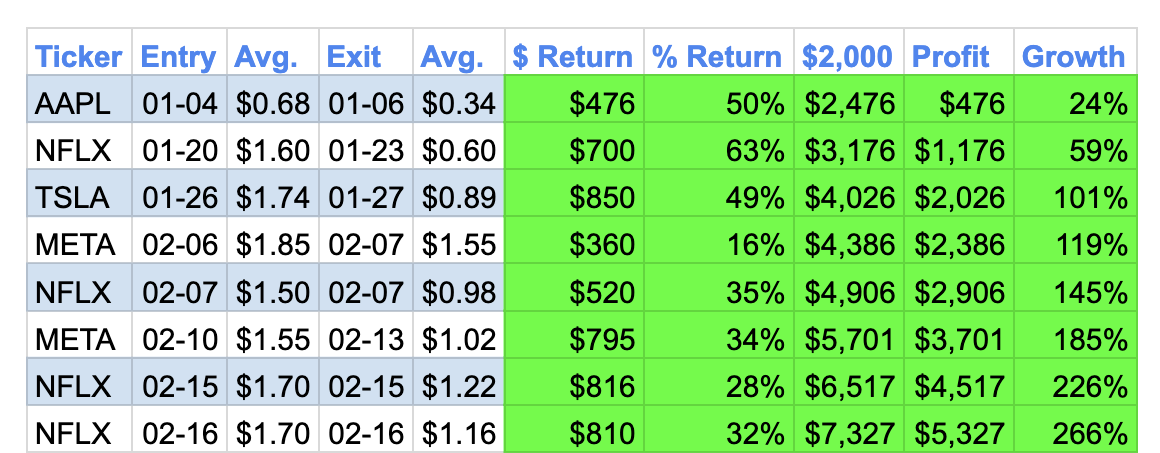Click the $5,327 profit cell
The height and width of the screenshot is (453, 1160).
(958, 434)
